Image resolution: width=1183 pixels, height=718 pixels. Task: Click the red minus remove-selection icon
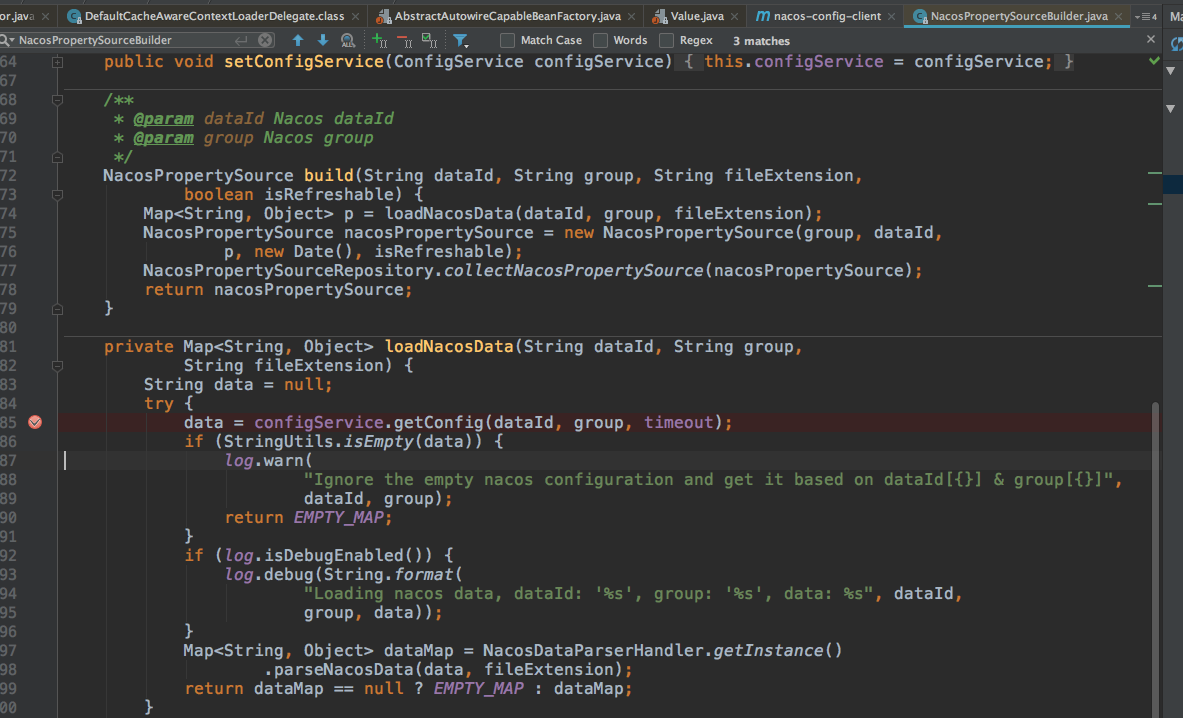pyautogui.click(x=404, y=41)
